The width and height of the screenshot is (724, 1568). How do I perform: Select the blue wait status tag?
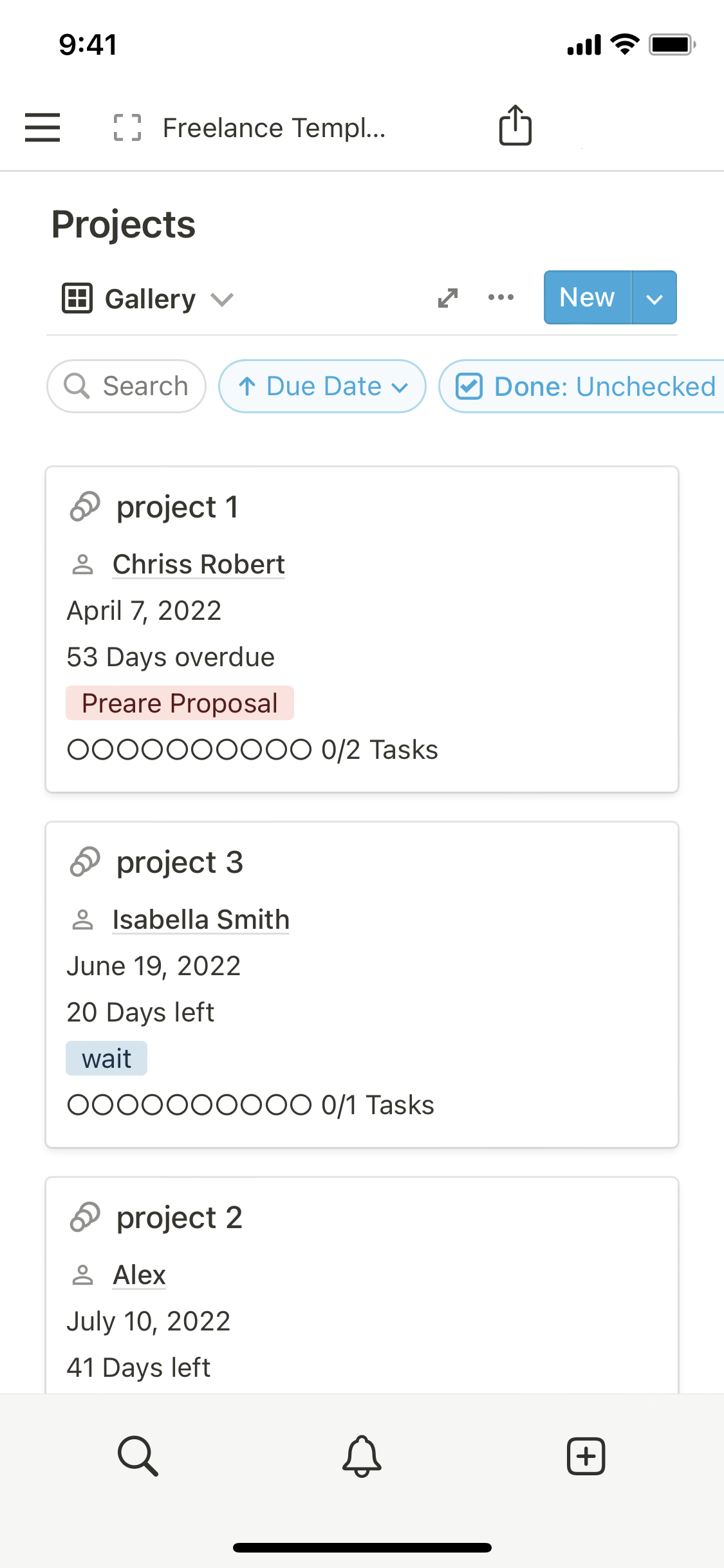point(107,1059)
